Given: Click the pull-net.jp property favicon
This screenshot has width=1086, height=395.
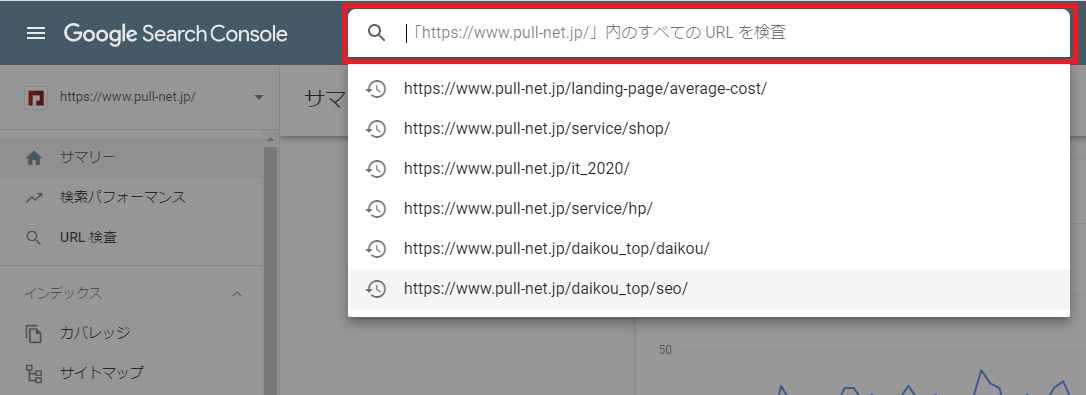Looking at the screenshot, I should [x=33, y=97].
